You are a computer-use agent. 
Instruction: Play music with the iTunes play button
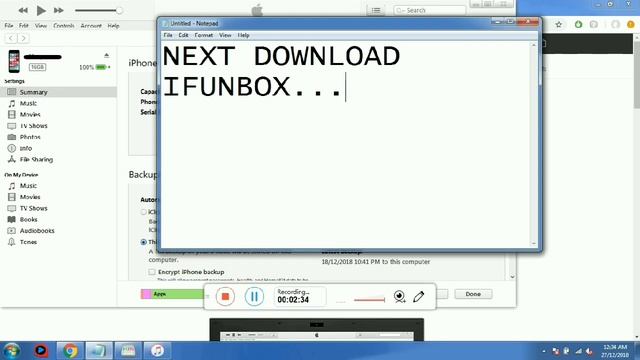(x=41, y=10)
